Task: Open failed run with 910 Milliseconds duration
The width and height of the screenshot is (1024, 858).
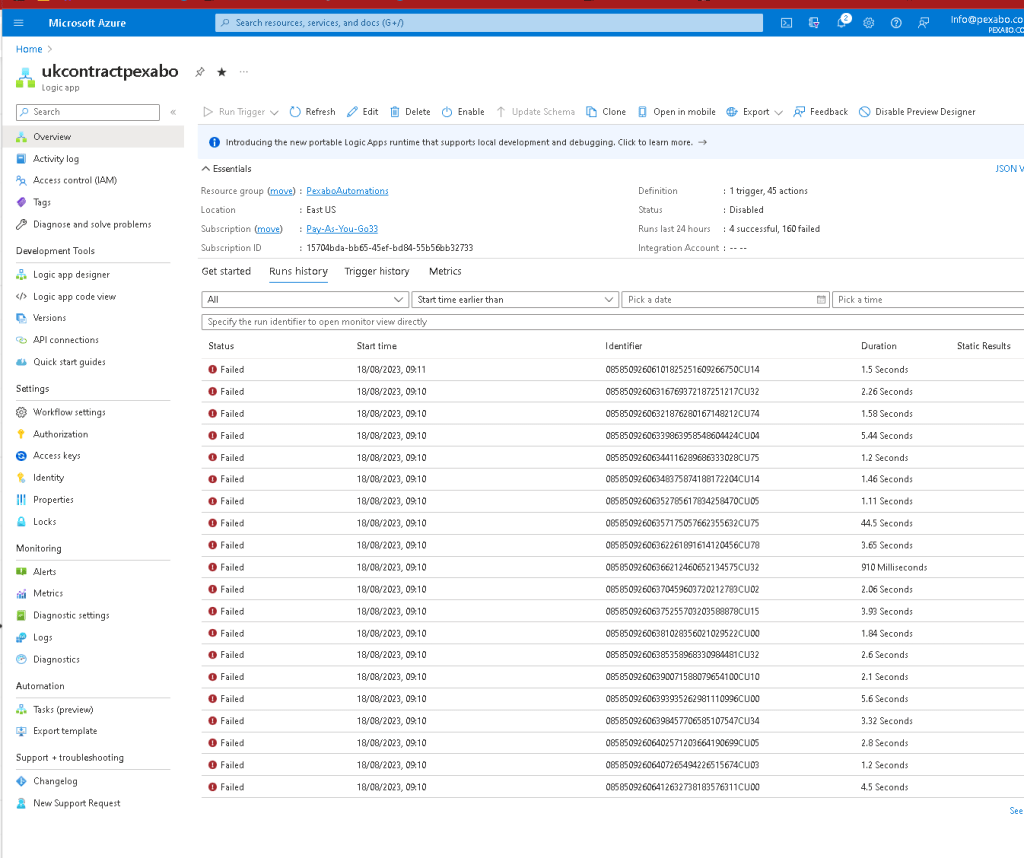Action: tap(613, 567)
